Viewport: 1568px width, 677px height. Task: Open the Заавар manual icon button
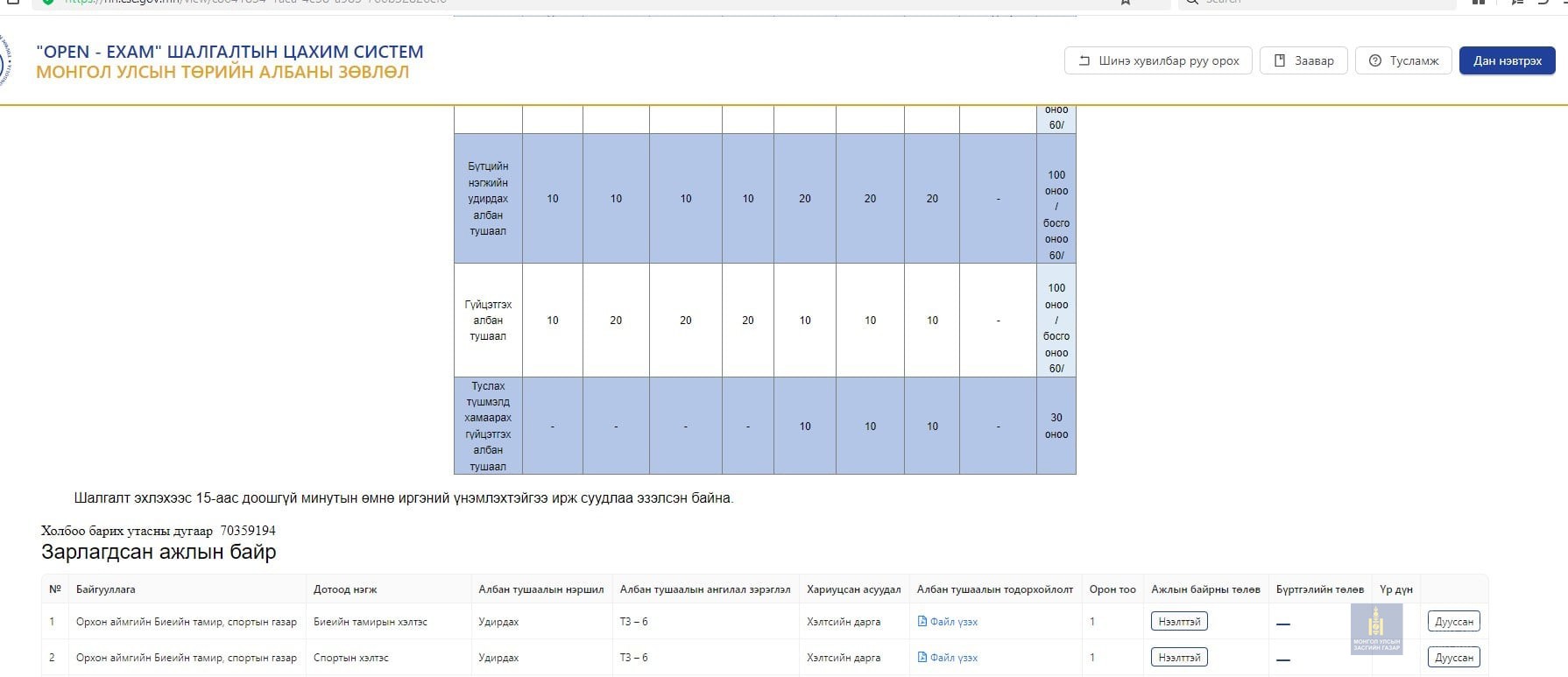(x=1303, y=60)
